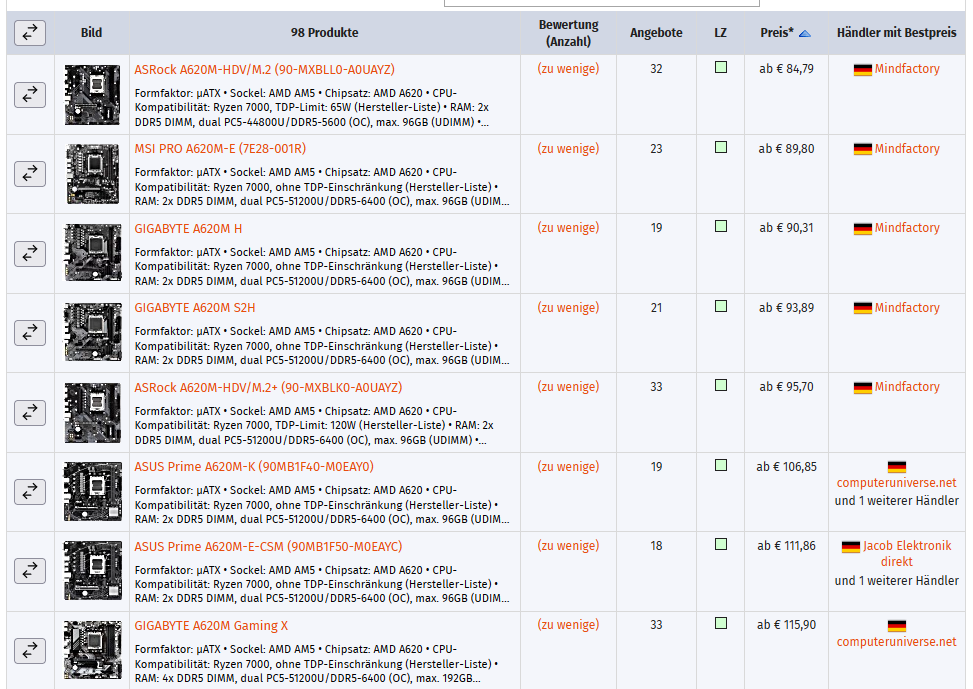Open GIGABYTE A620M Gaming X product link
Image resolution: width=973 pixels, height=689 pixels.
tap(211, 626)
